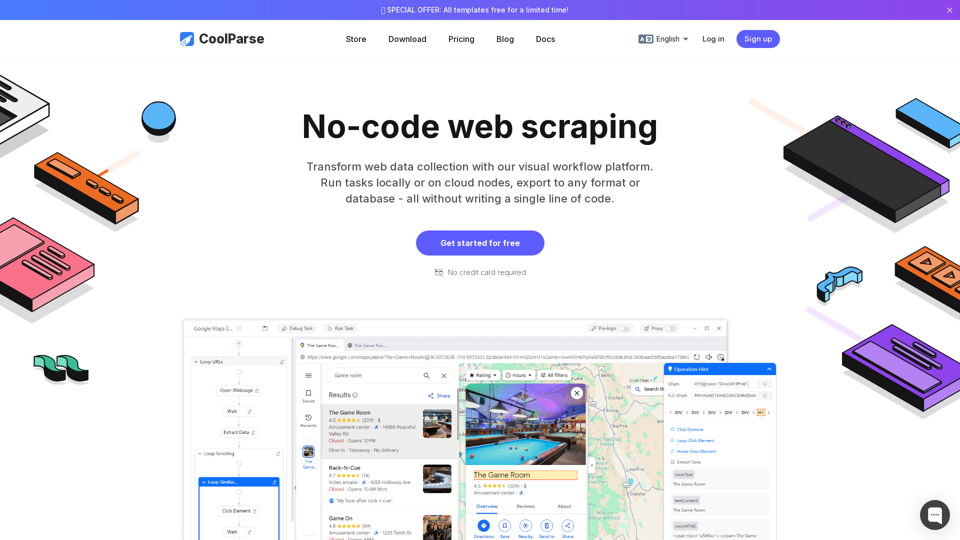Click the reload icon beside the URL bar

click(x=697, y=357)
